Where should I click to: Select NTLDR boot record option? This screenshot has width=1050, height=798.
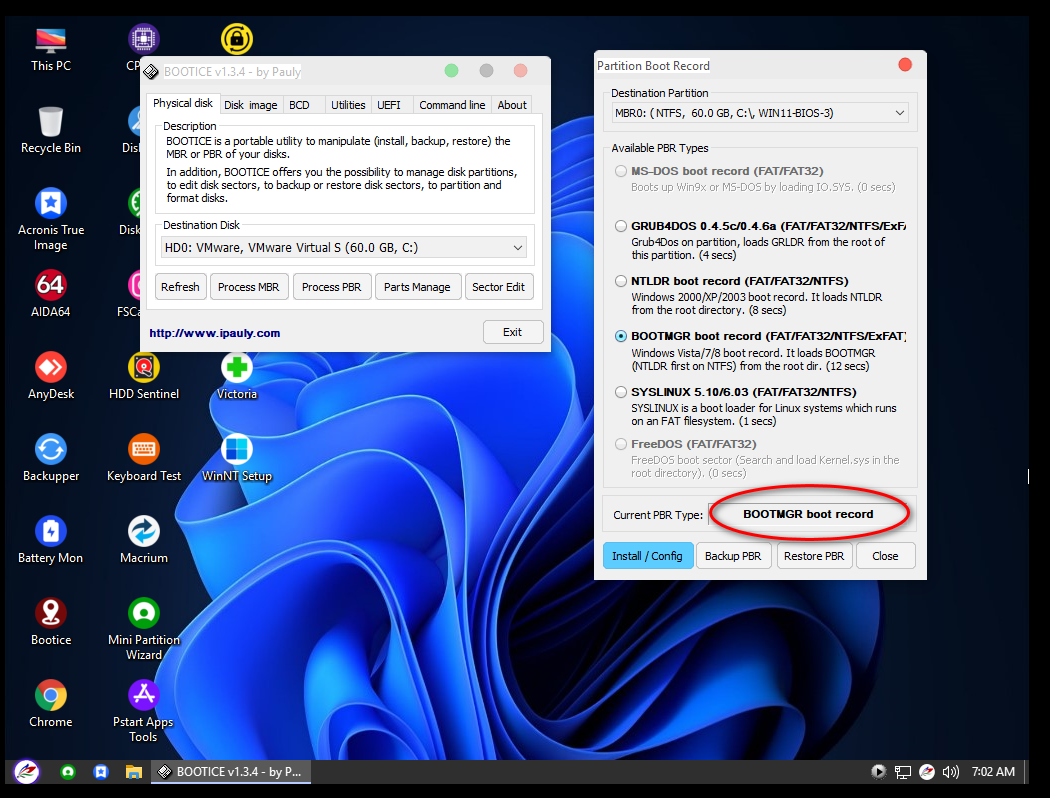[621, 281]
